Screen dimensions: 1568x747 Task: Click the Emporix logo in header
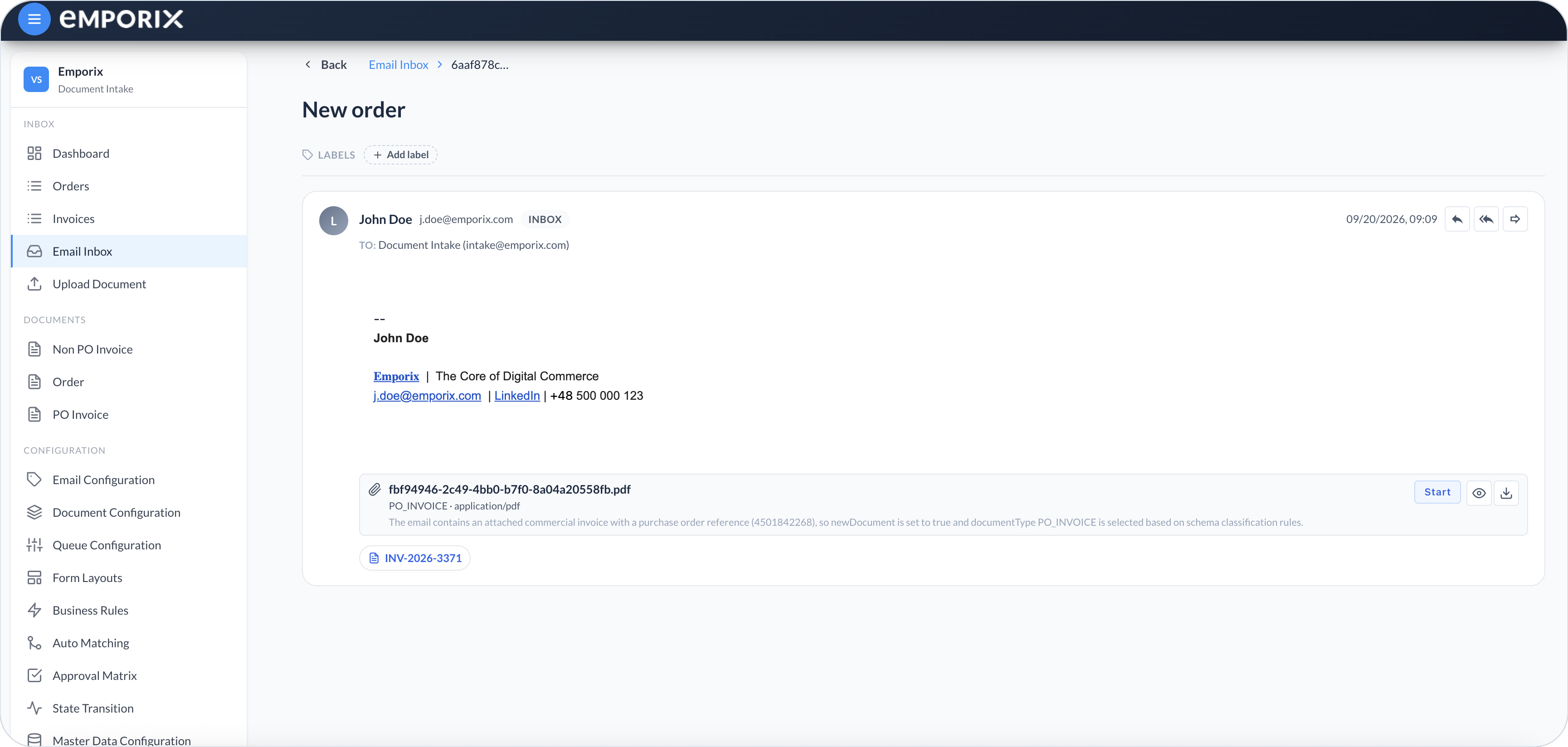121,19
